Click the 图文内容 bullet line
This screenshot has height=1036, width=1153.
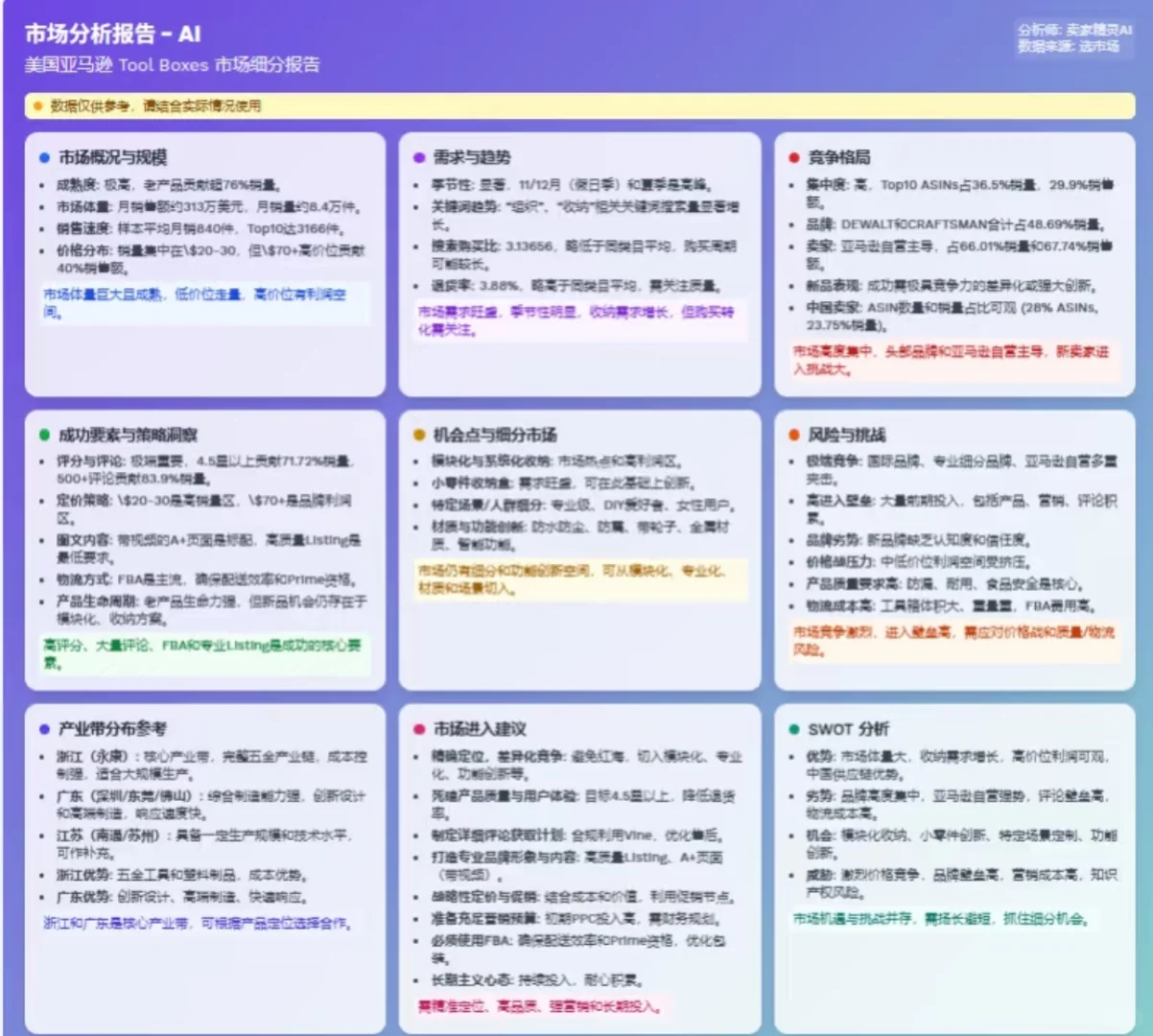tap(208, 548)
